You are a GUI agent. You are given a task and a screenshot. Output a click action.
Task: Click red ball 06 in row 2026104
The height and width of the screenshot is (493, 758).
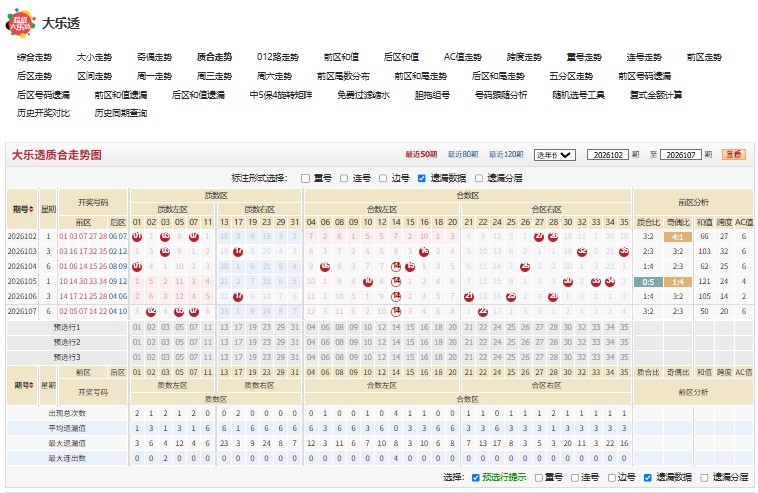pyautogui.click(x=325, y=266)
